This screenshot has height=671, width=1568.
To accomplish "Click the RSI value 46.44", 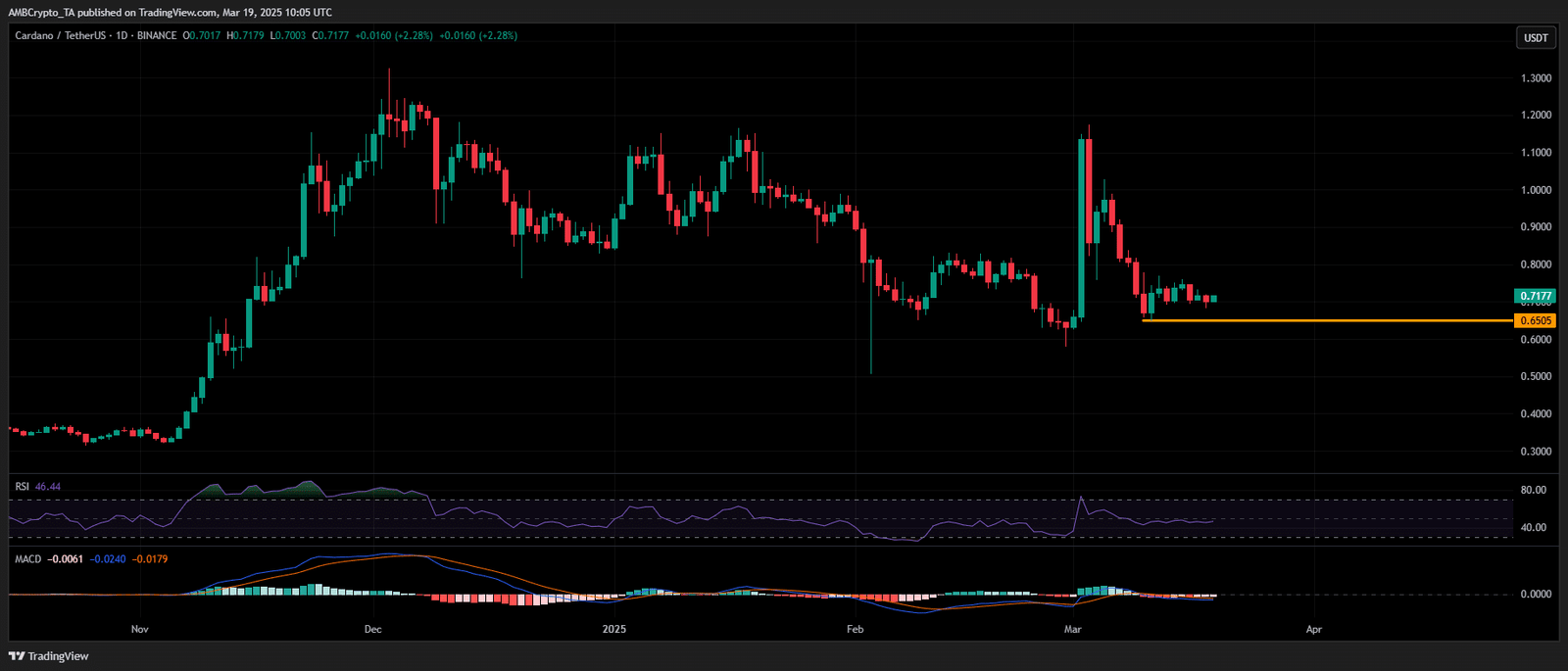I will click(48, 487).
